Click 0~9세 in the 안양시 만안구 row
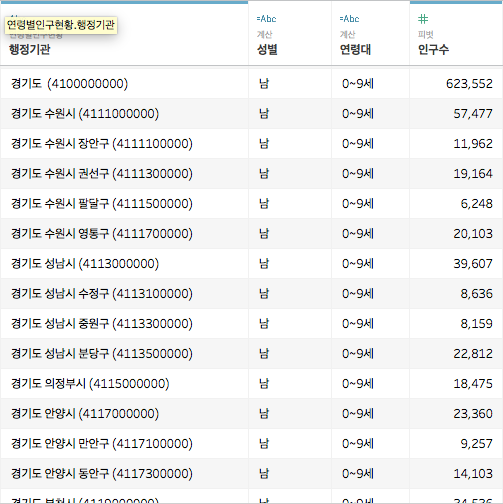The width and height of the screenshot is (503, 504). pos(358,444)
